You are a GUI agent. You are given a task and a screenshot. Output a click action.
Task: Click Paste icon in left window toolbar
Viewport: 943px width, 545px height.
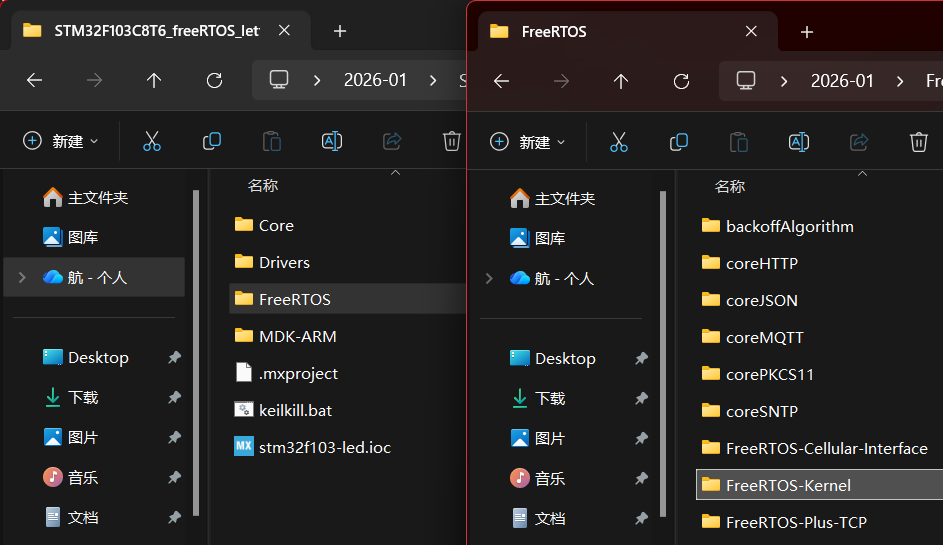click(272, 141)
